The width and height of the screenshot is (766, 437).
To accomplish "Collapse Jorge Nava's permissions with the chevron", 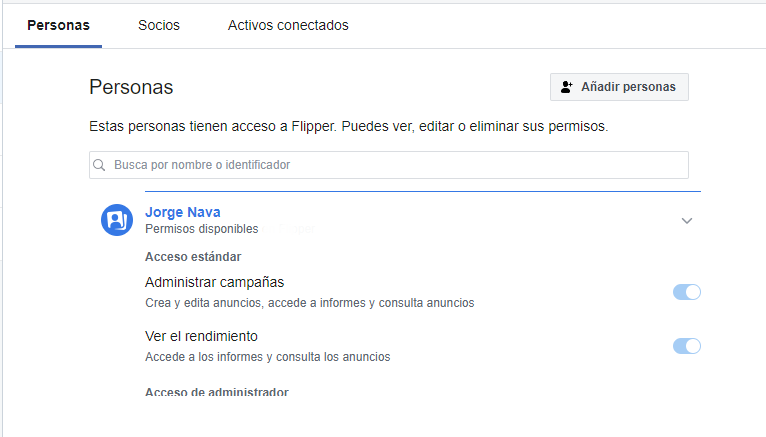I will pyautogui.click(x=687, y=221).
